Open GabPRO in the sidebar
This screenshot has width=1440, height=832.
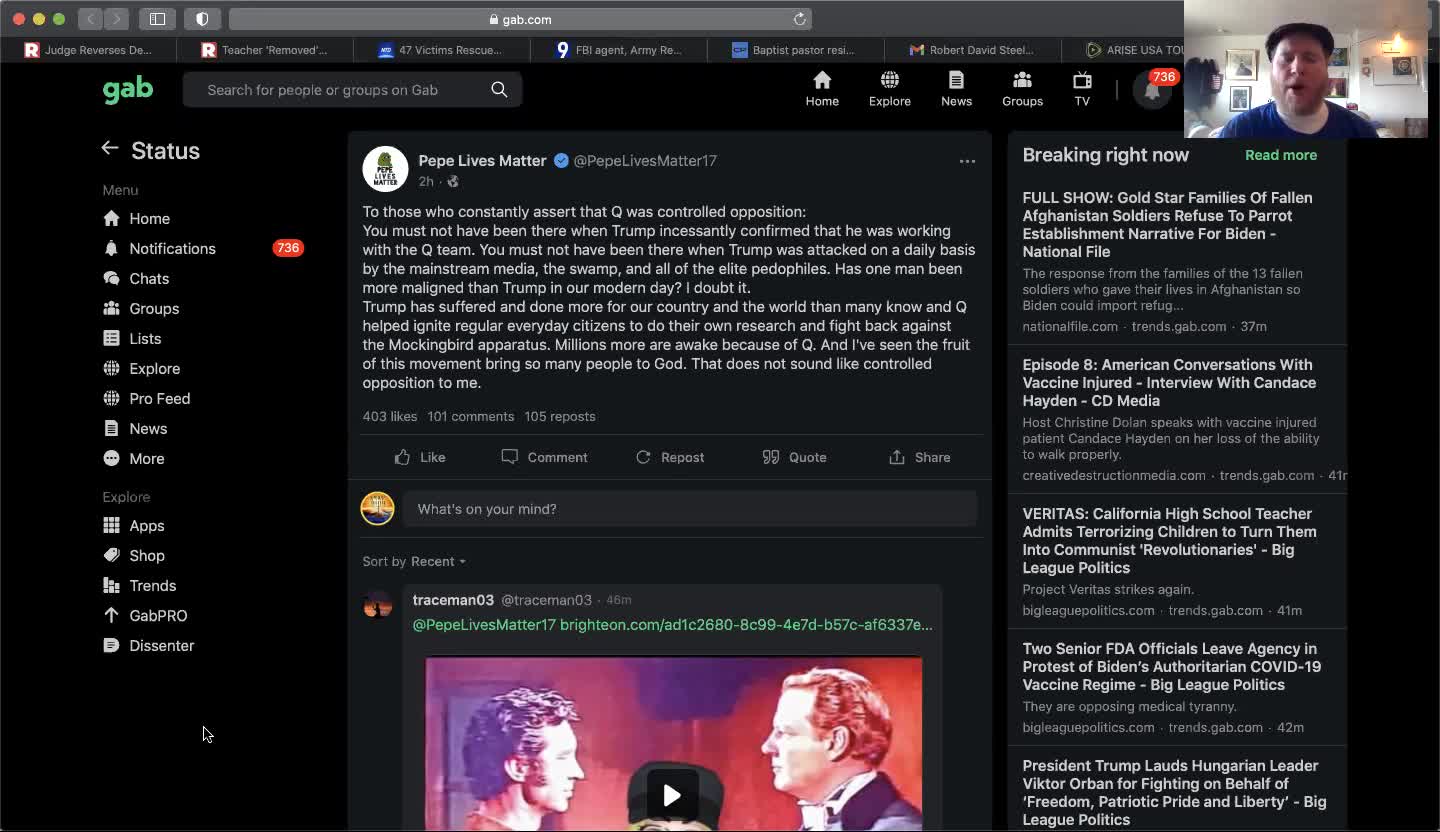(x=145, y=615)
